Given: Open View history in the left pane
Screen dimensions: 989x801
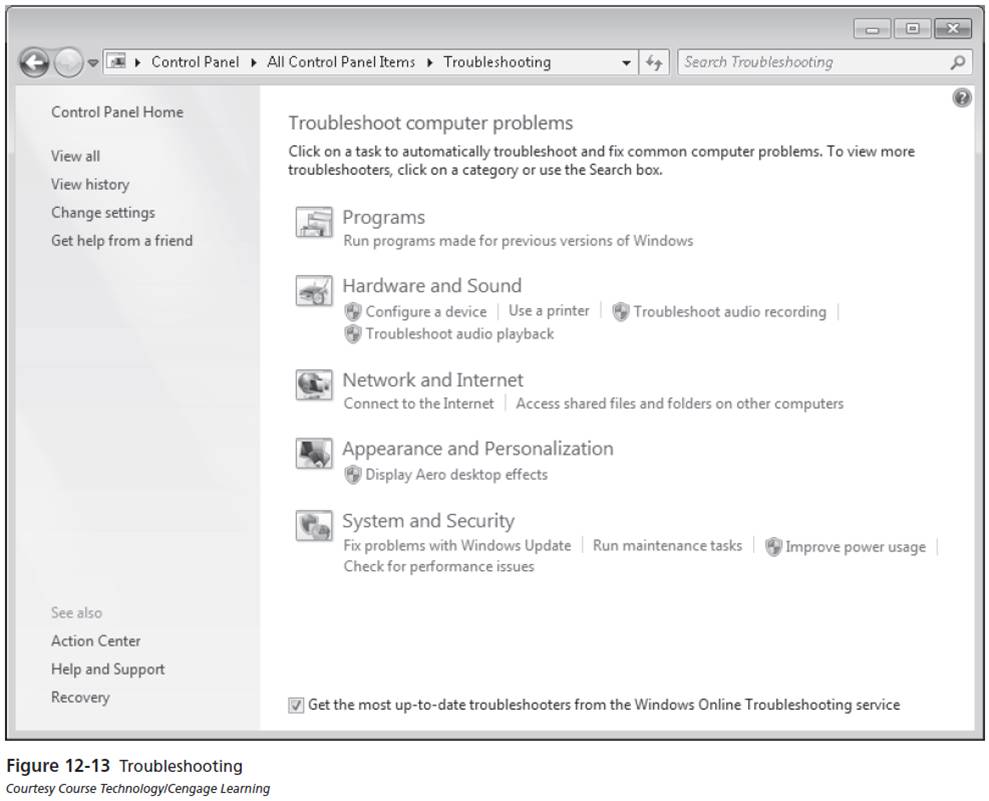Looking at the screenshot, I should coord(90,184).
